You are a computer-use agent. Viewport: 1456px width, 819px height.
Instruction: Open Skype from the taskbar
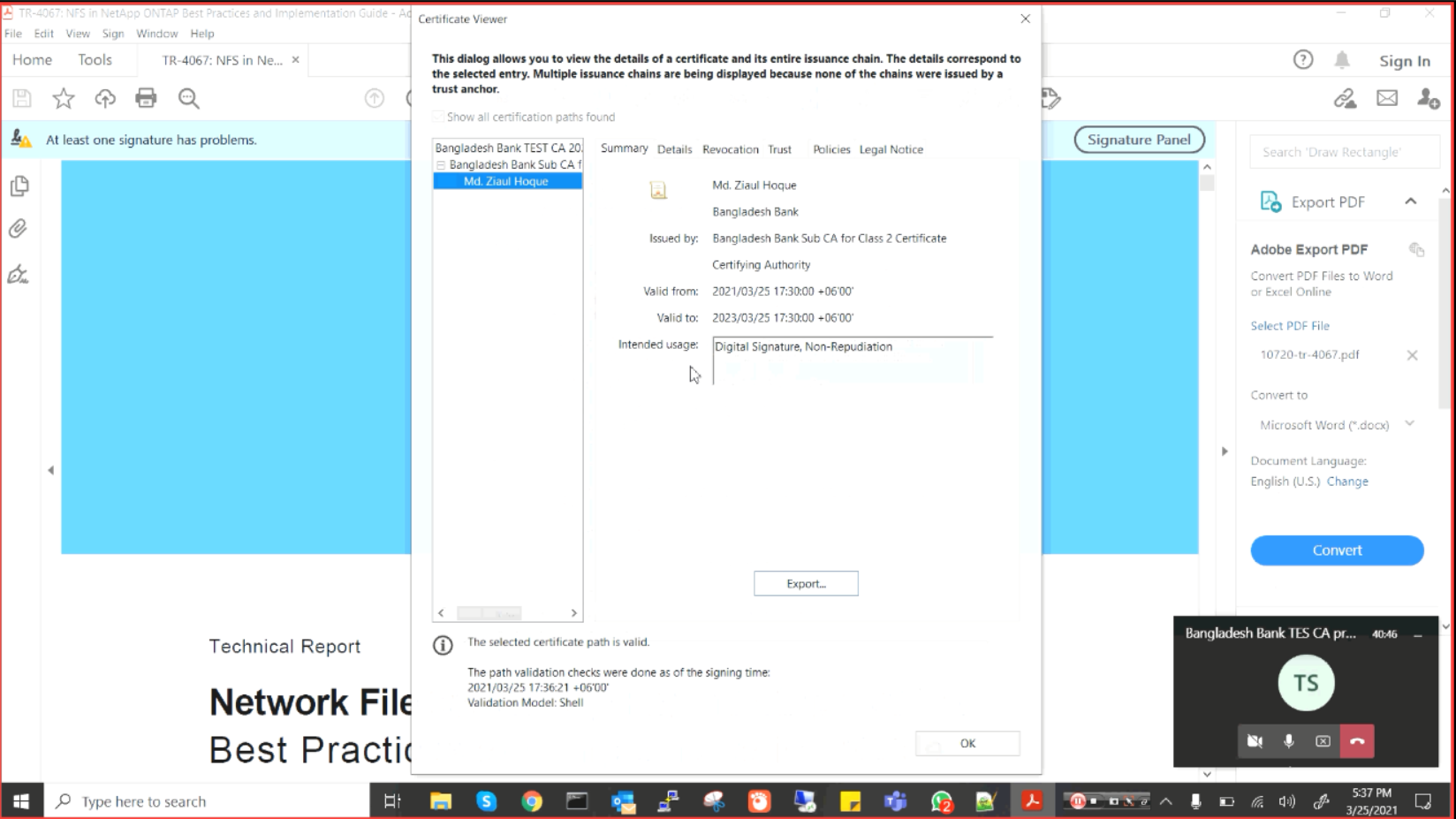coord(486,801)
